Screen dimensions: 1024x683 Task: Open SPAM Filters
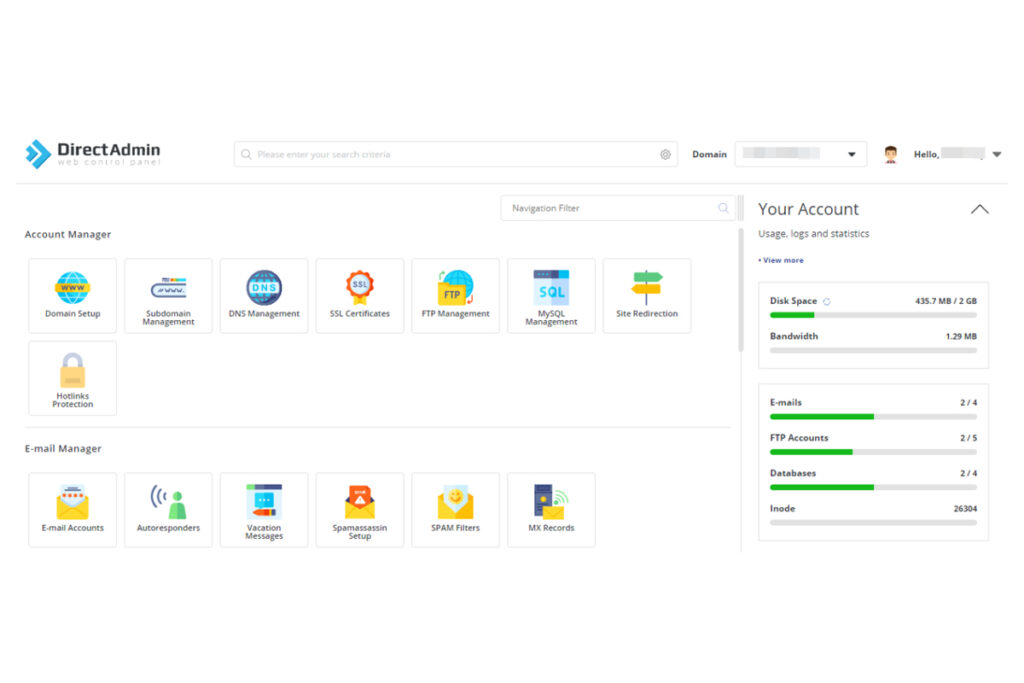tap(455, 510)
